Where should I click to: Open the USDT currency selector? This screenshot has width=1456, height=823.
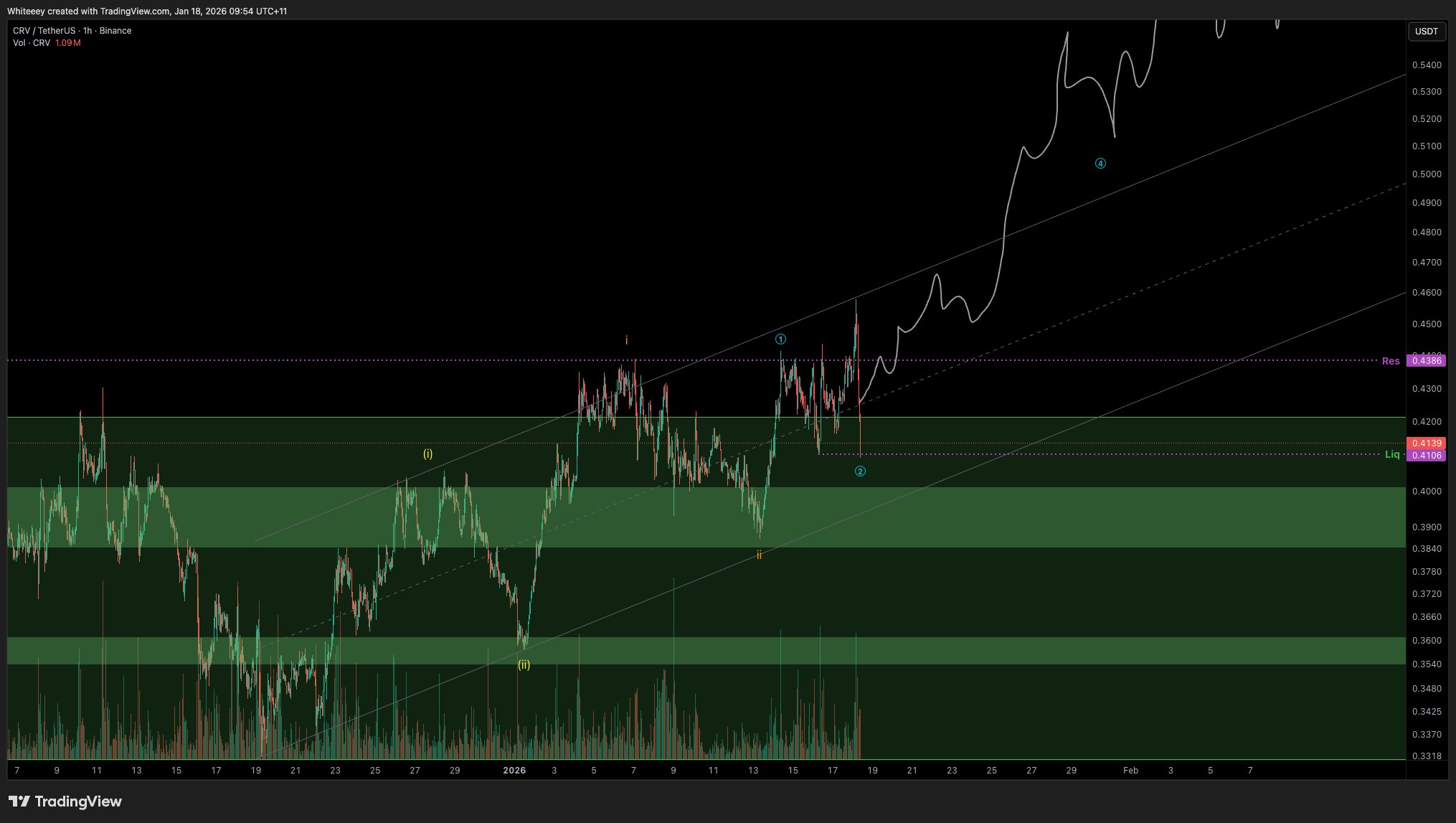pyautogui.click(x=1426, y=31)
